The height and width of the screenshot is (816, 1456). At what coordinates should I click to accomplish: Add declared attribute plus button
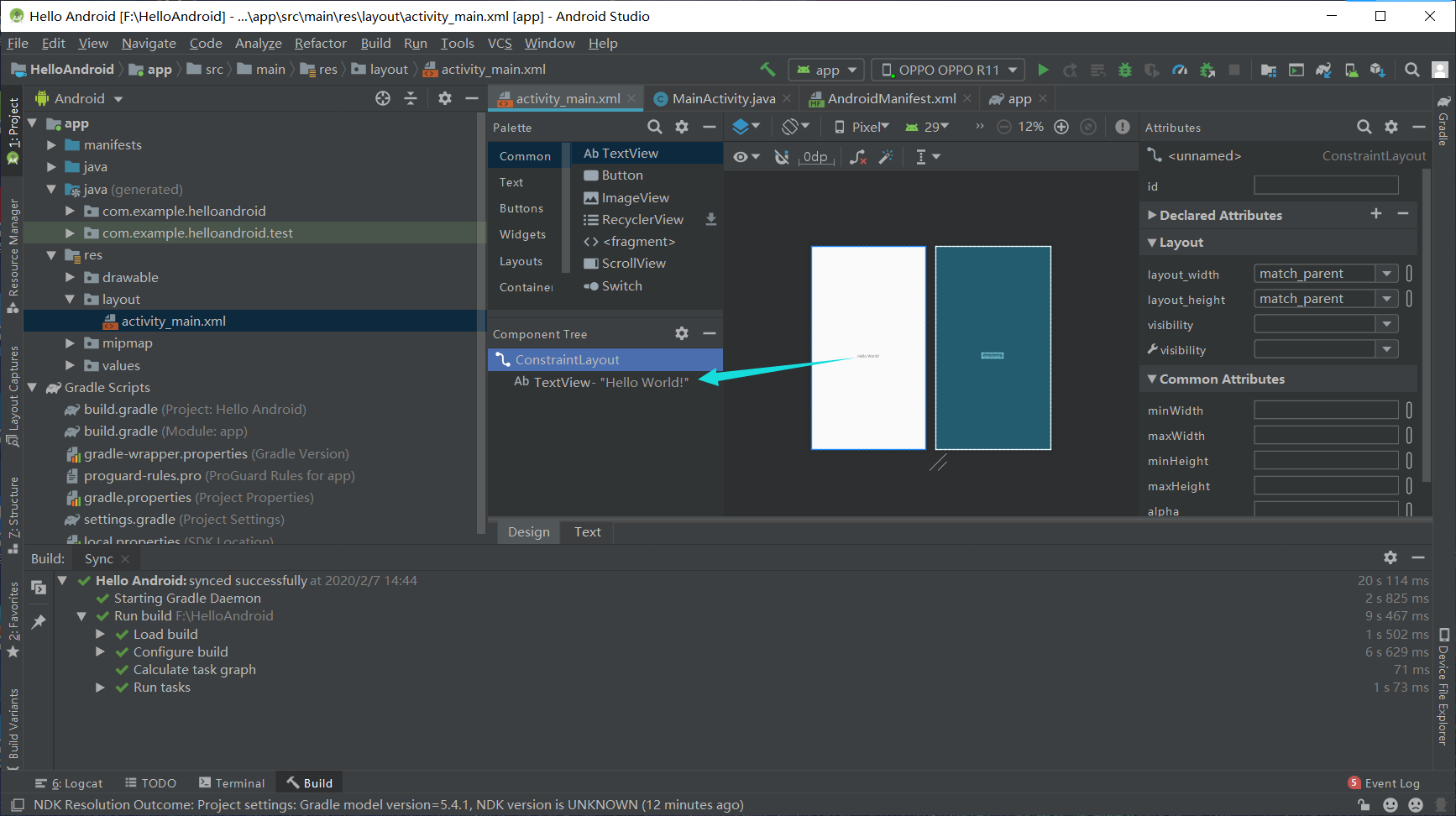point(1376,214)
